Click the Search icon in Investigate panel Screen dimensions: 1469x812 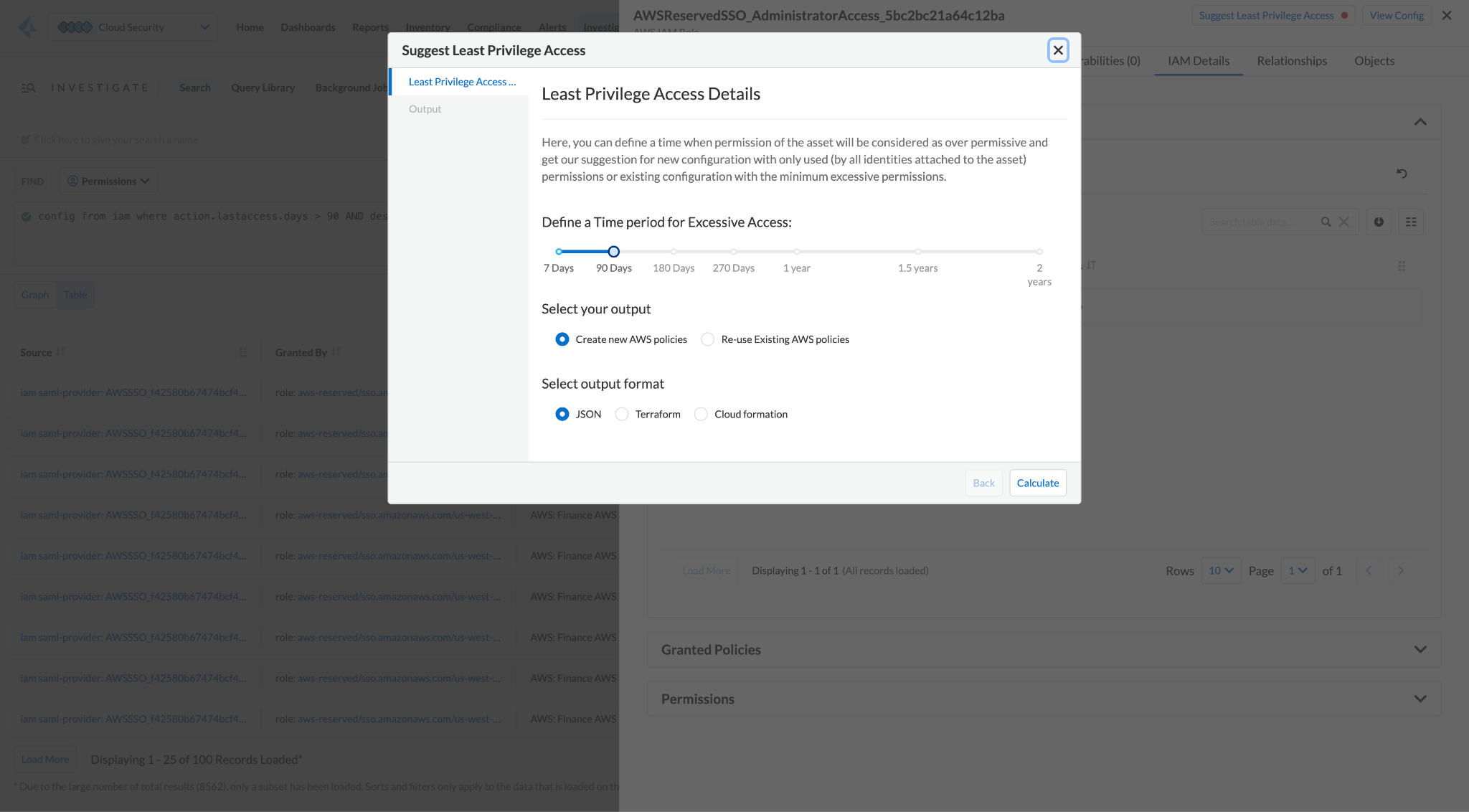point(28,87)
